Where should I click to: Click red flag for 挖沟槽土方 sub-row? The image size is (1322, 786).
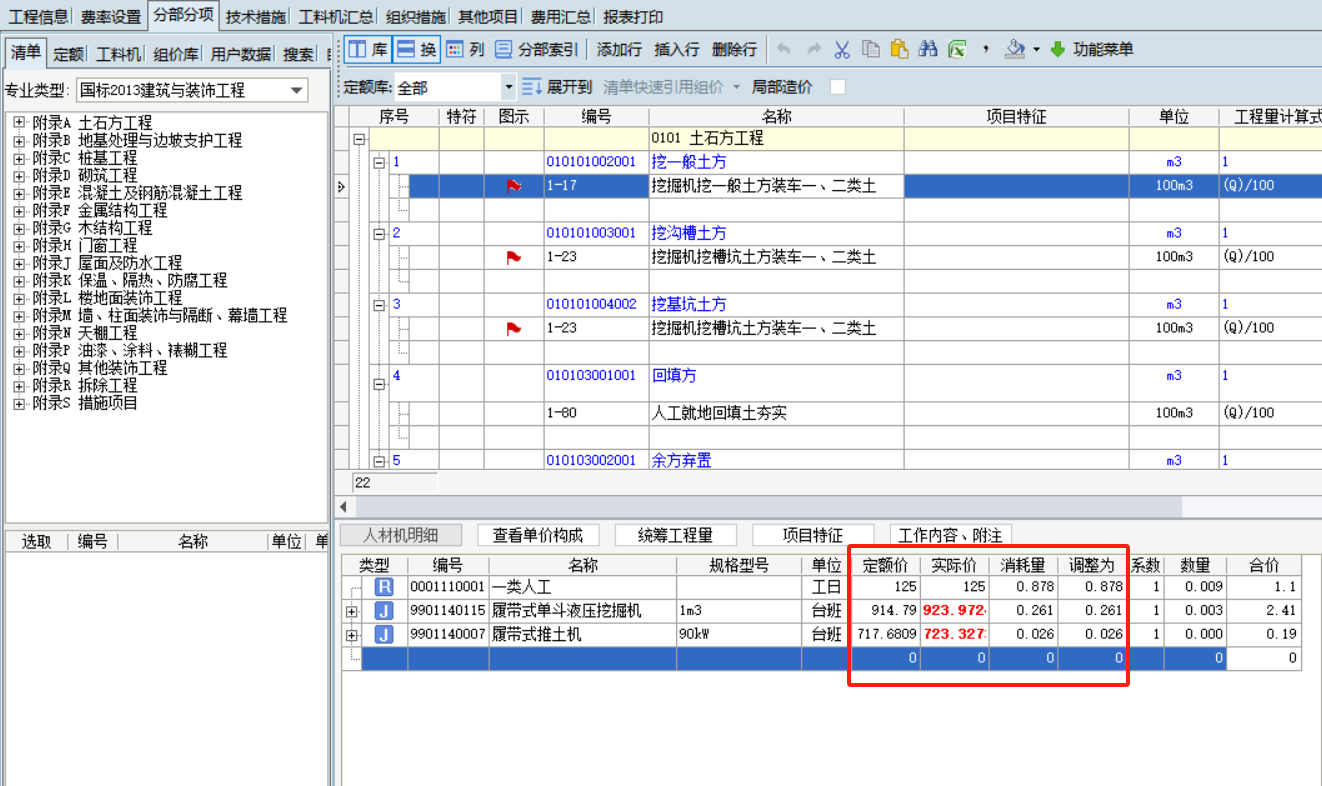point(513,257)
